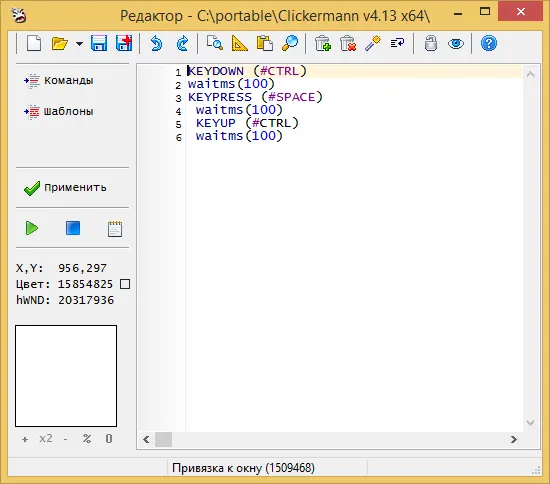
Task: Select the triangle ruler tool icon
Action: pyautogui.click(x=240, y=44)
